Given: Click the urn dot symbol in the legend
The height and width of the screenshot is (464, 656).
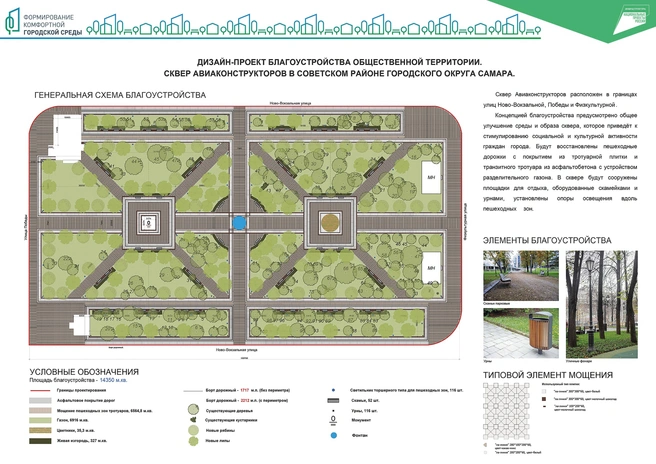Looking at the screenshot, I should point(333,411).
